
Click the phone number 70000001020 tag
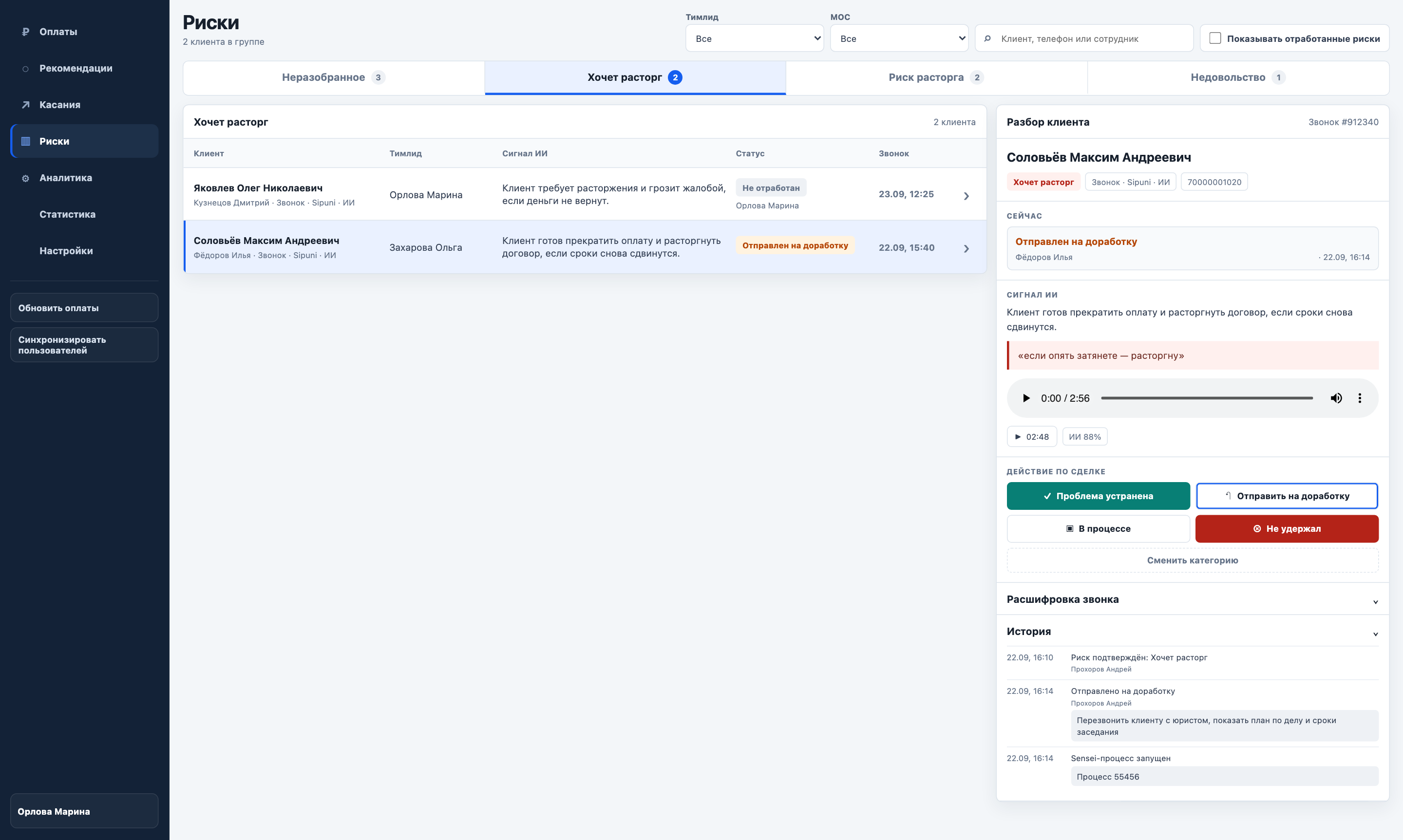coord(1214,182)
